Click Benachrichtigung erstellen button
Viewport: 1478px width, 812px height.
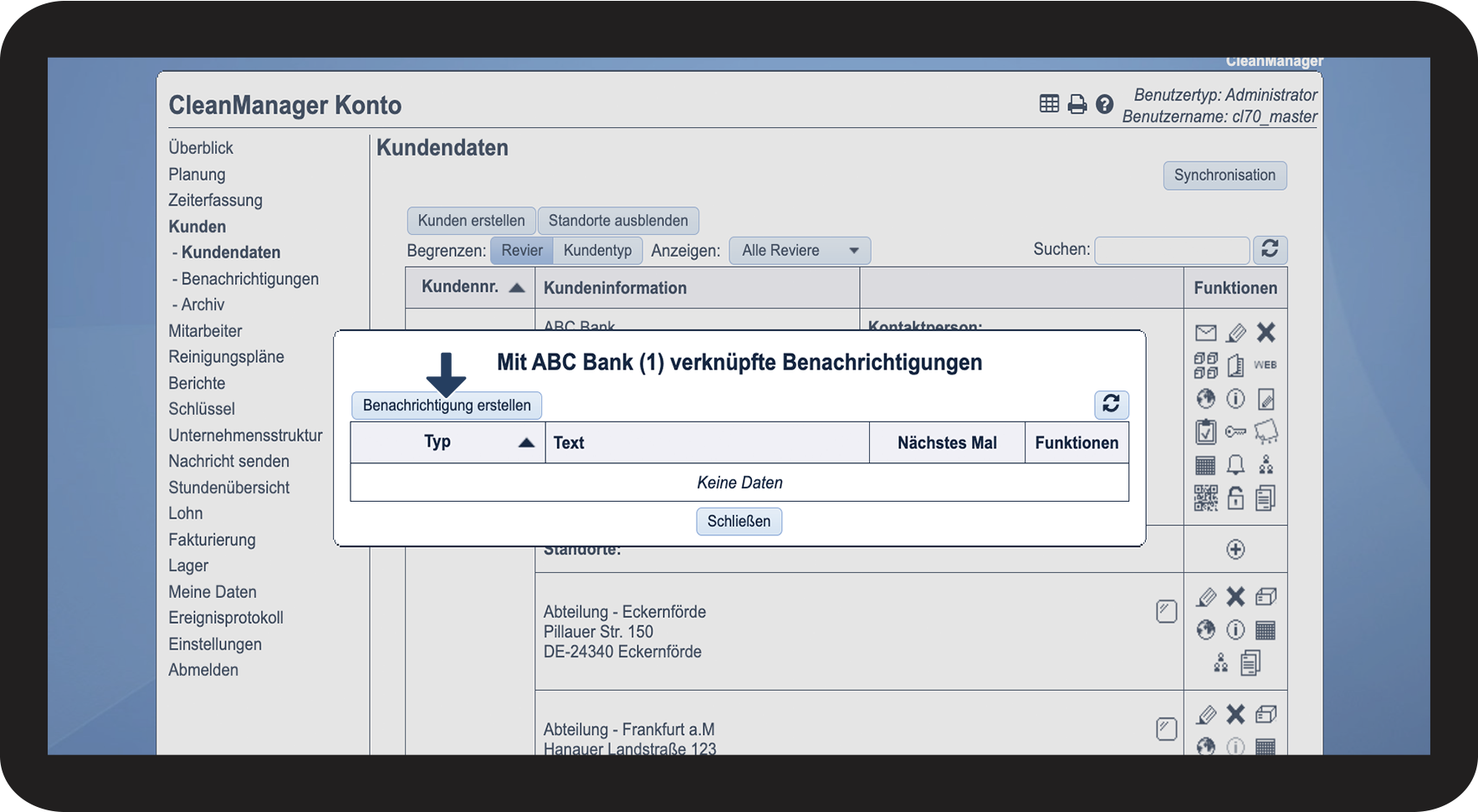click(x=447, y=406)
